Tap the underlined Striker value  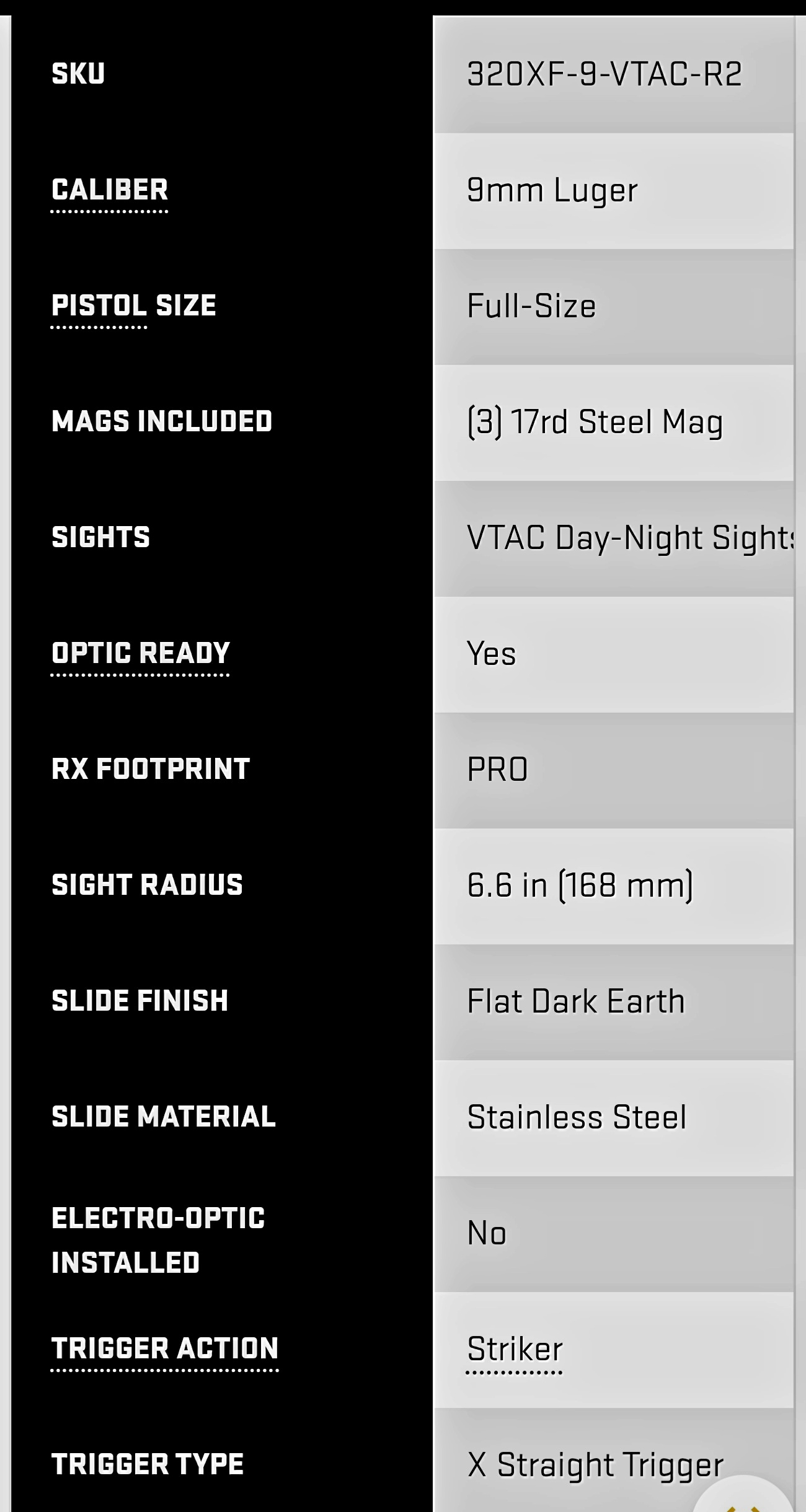pyautogui.click(x=515, y=1349)
